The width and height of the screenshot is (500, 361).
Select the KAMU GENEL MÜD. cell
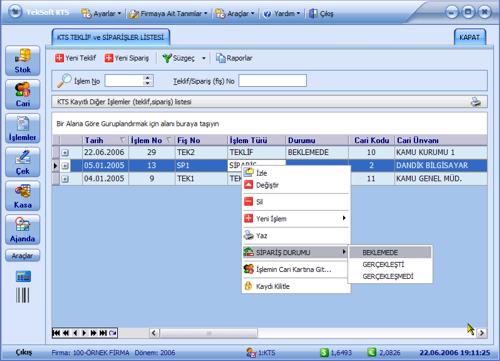[441, 179]
